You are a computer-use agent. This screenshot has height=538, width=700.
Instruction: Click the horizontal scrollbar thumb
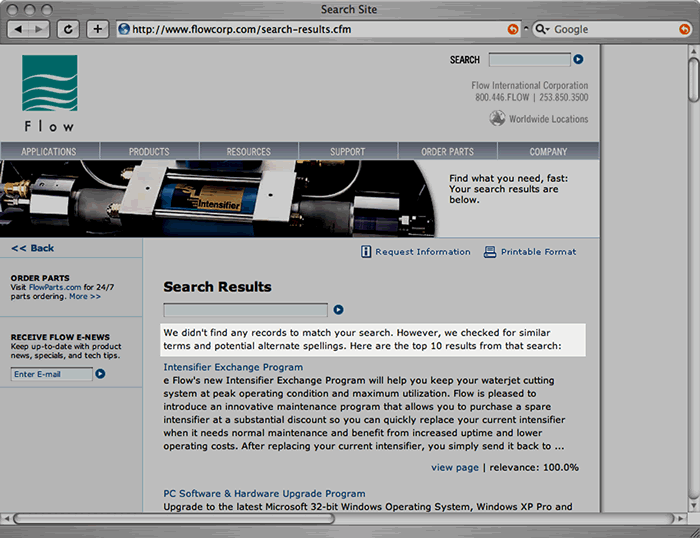coord(174,518)
